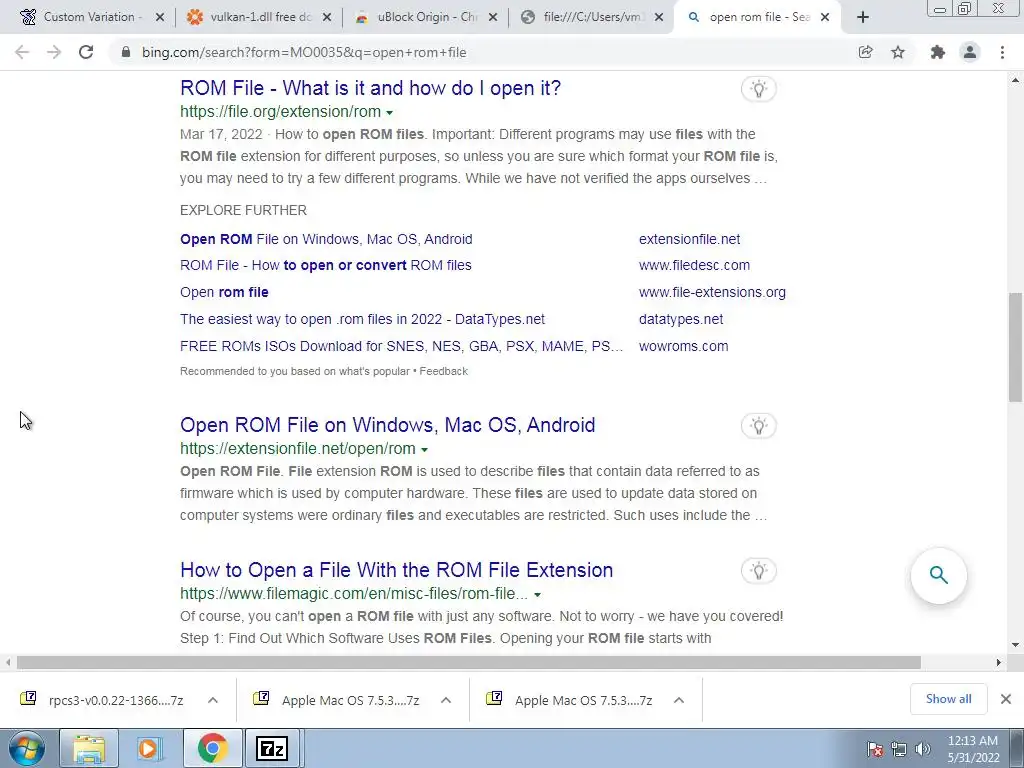
Task: Expand extensionfile.net URL dropdown arrow
Action: pos(424,449)
